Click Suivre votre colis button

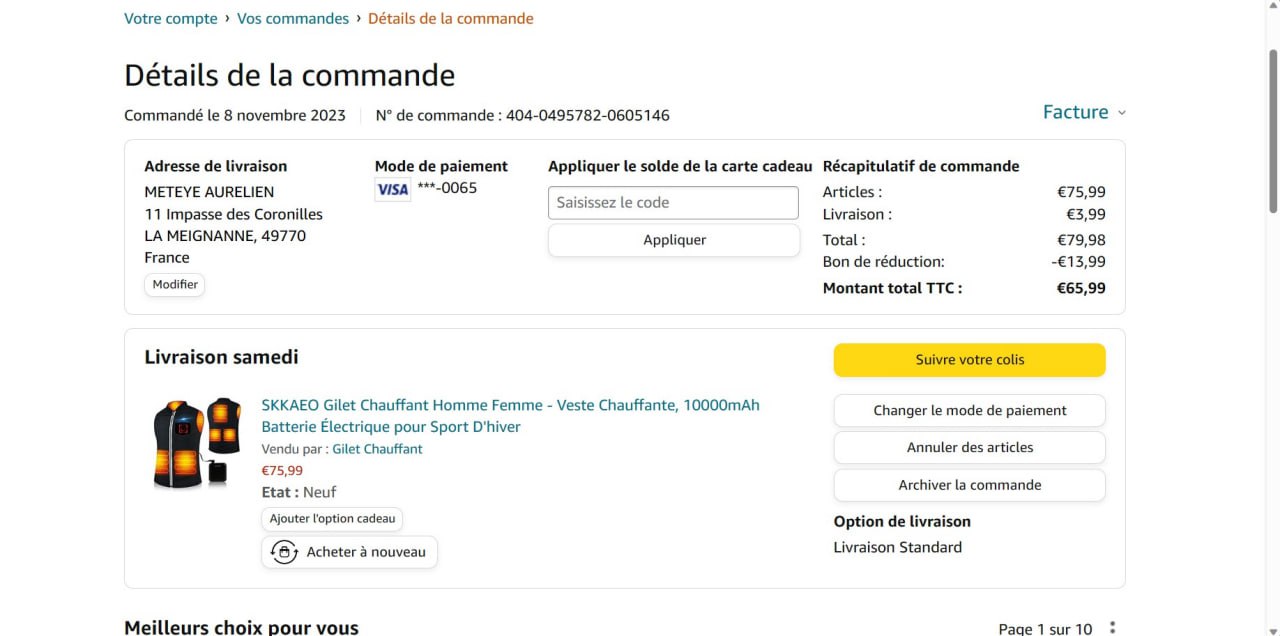pos(969,360)
